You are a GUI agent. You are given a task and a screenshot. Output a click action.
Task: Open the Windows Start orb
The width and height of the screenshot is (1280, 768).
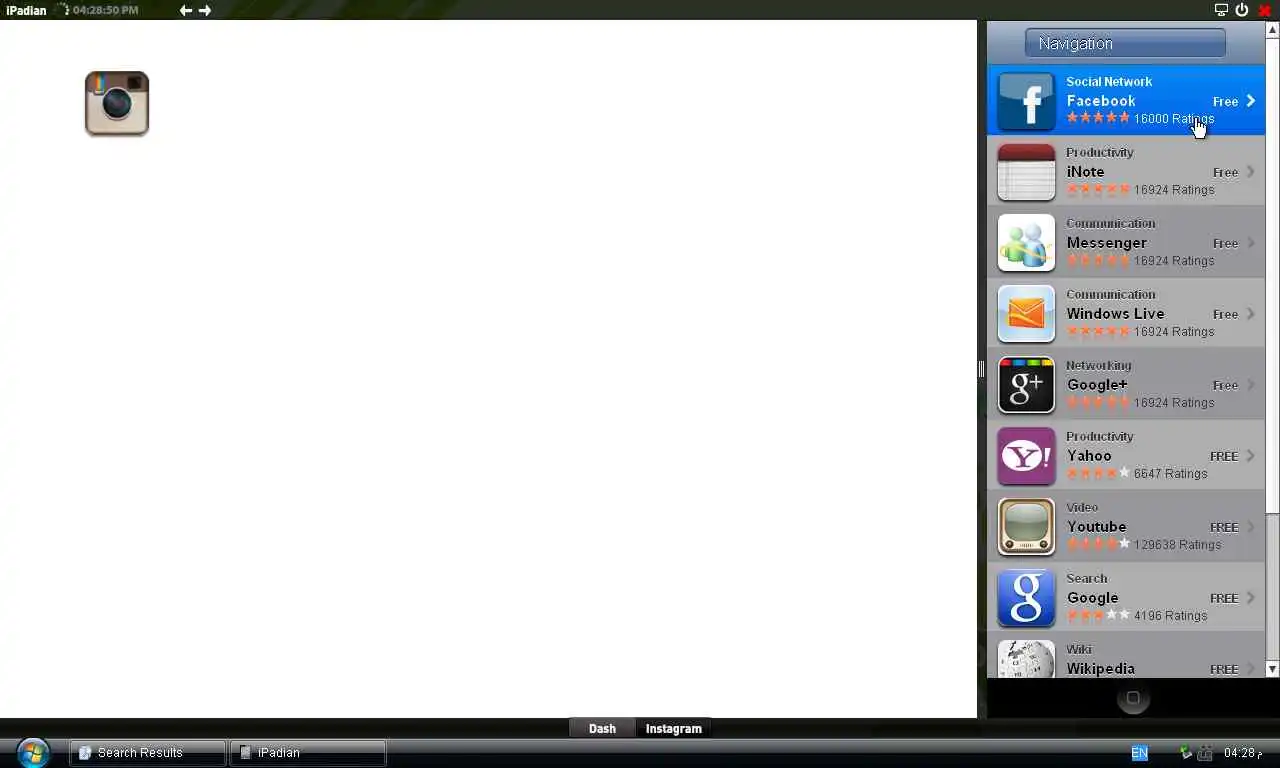click(33, 752)
